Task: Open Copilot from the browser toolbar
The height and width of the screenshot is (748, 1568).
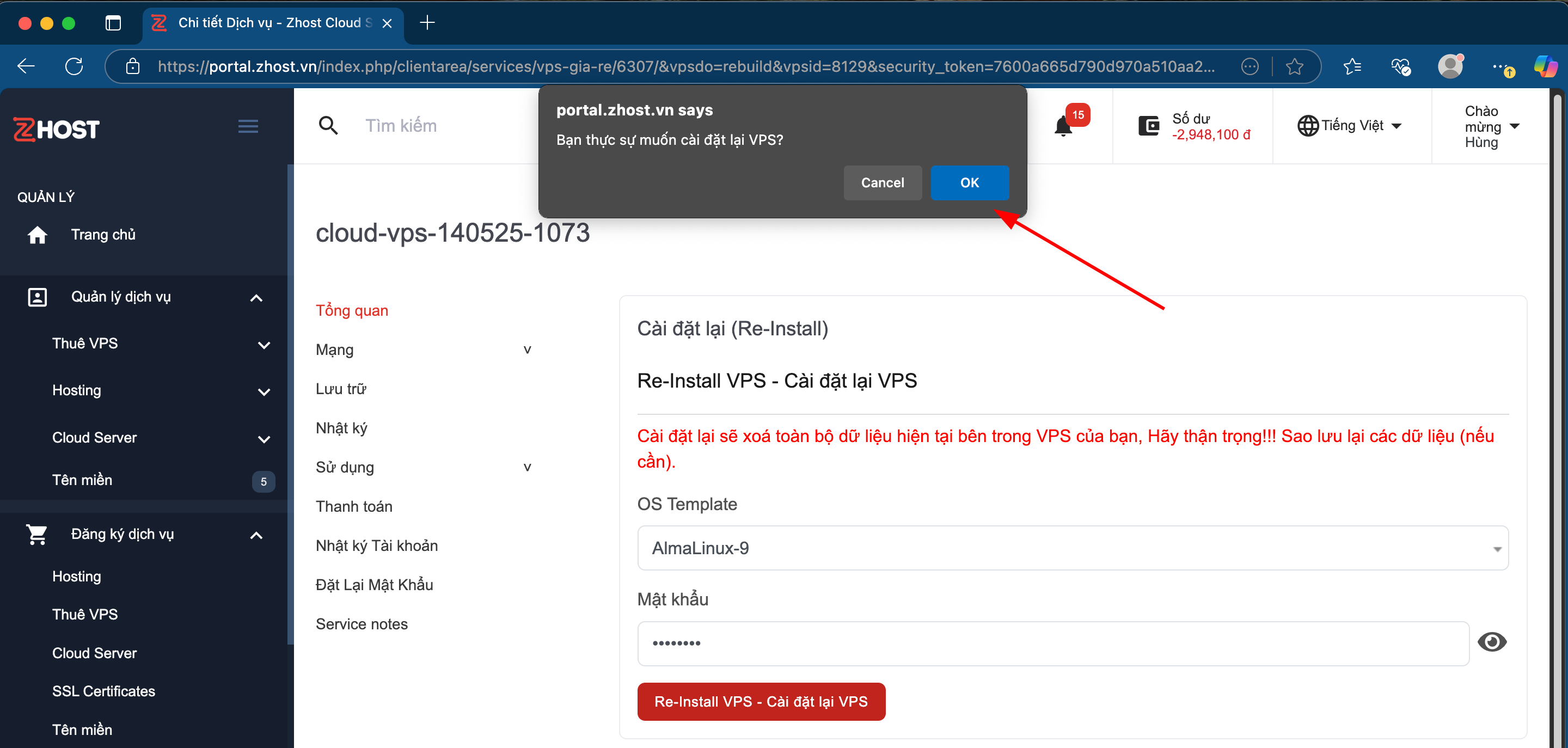Action: coord(1547,66)
